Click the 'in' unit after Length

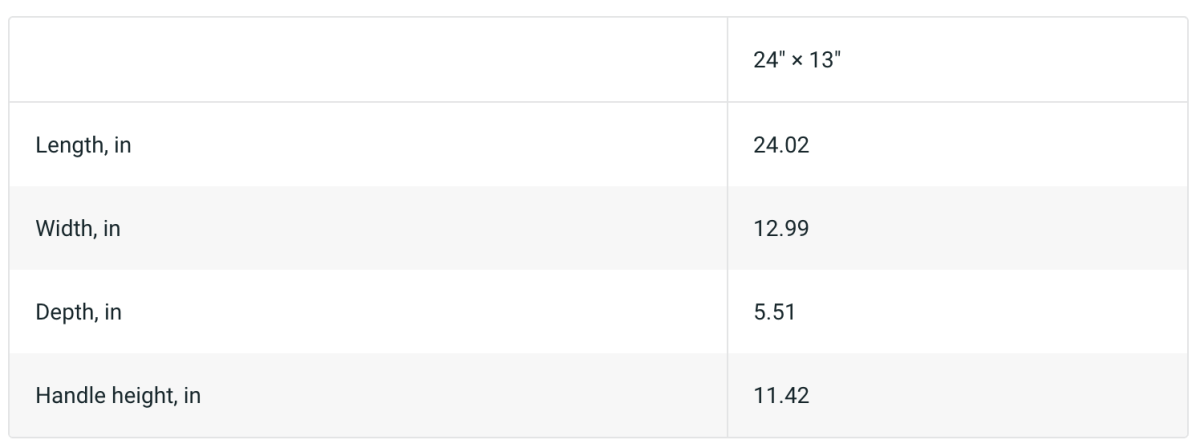pyautogui.click(x=122, y=145)
